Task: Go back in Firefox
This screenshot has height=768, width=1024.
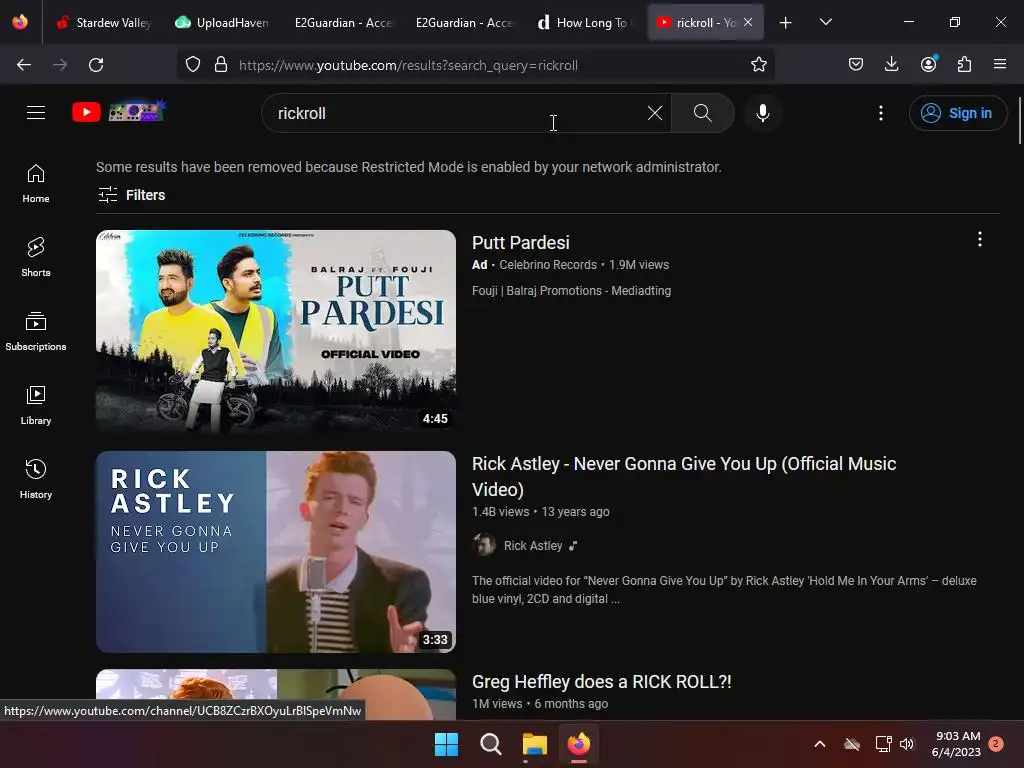Action: pyautogui.click(x=24, y=65)
